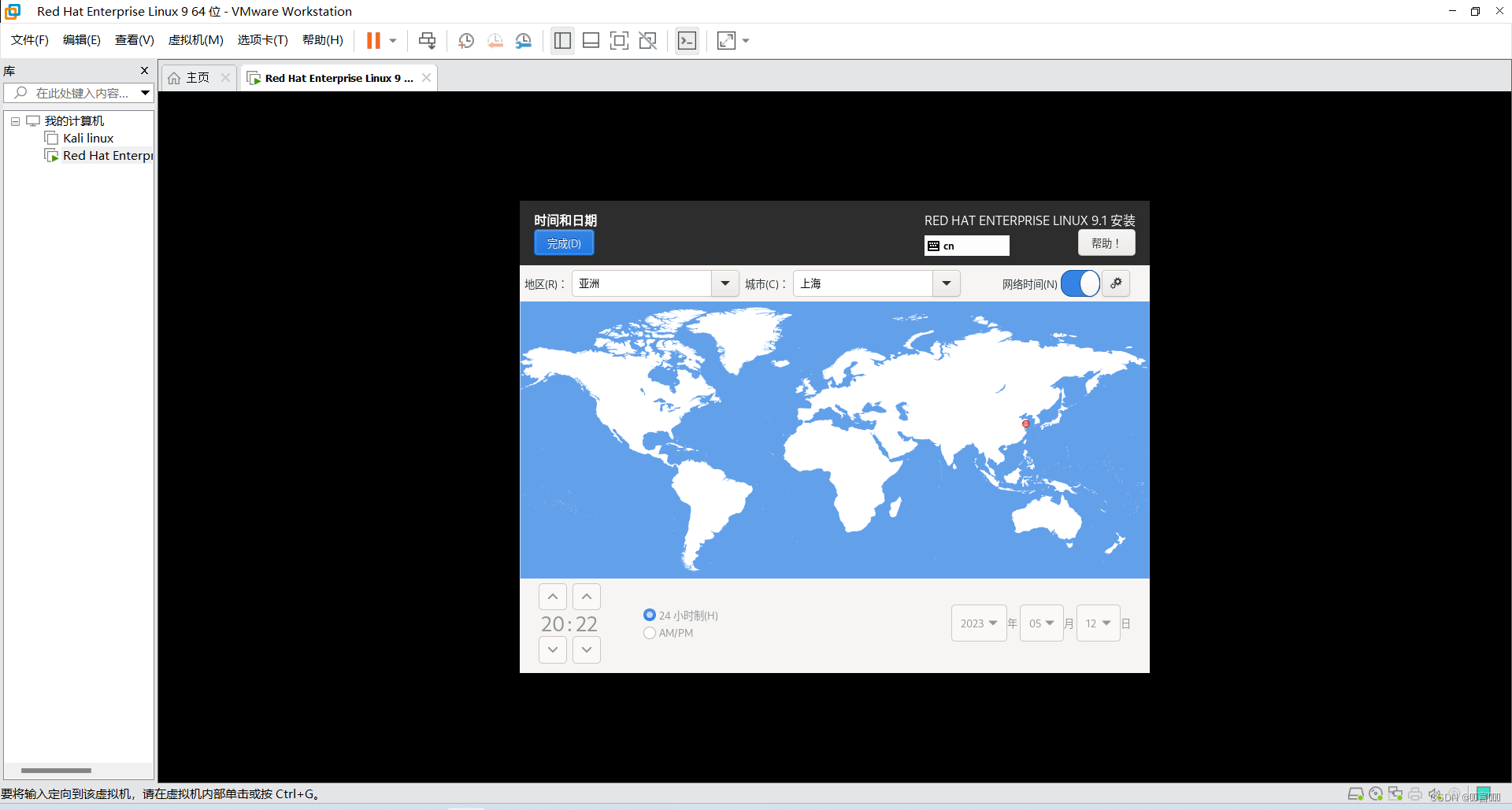
Task: Decrease the hour with the down arrow
Action: point(553,649)
